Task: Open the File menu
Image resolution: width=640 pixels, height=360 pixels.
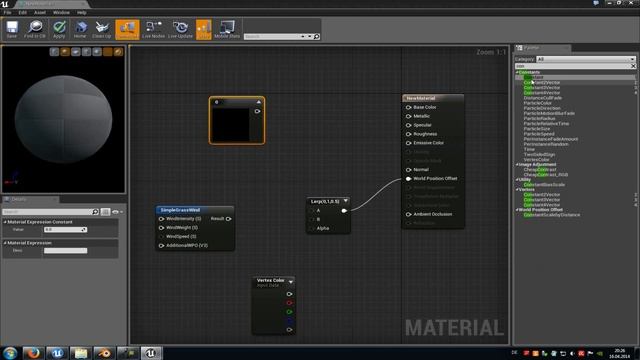Action: (x=7, y=13)
